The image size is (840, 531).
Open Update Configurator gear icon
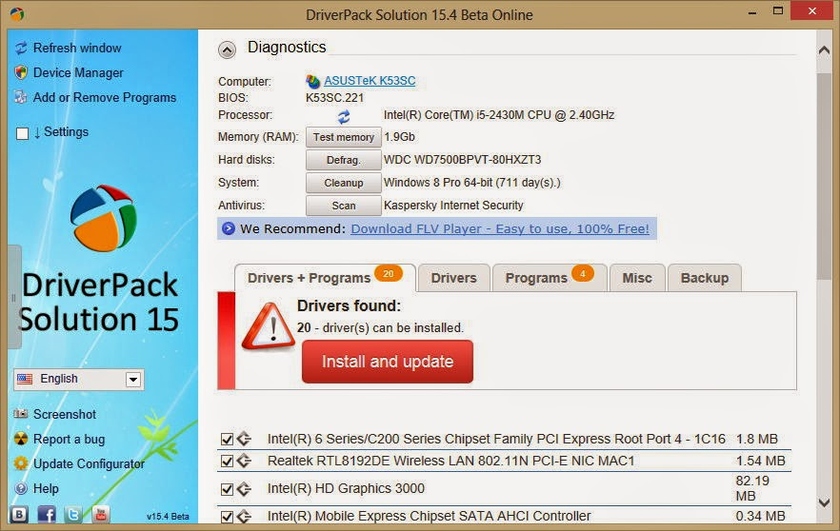[x=21, y=464]
